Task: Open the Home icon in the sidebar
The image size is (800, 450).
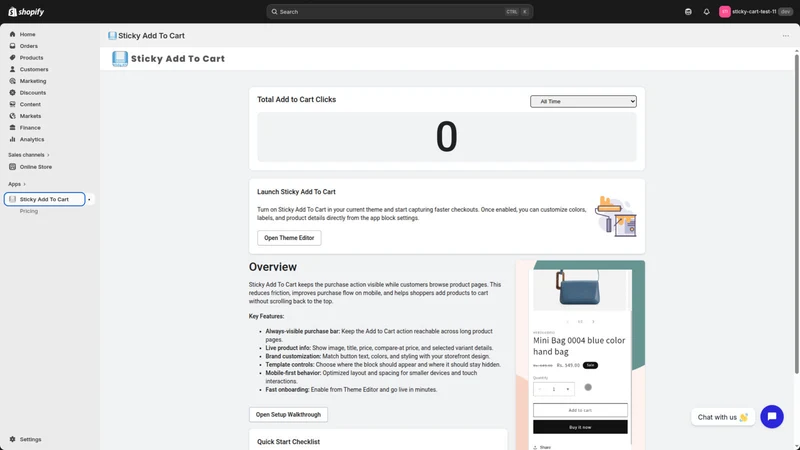Action: point(12,34)
